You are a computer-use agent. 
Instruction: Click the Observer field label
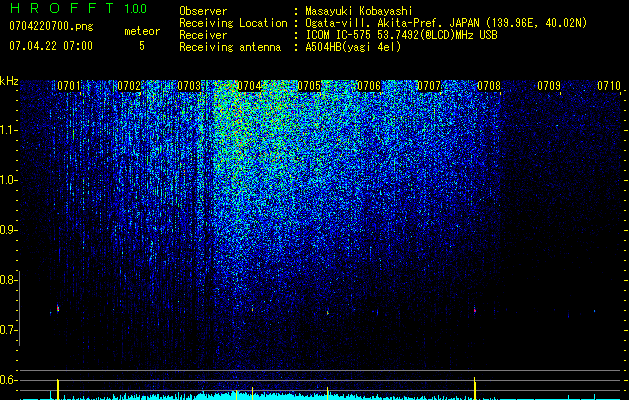[203, 11]
